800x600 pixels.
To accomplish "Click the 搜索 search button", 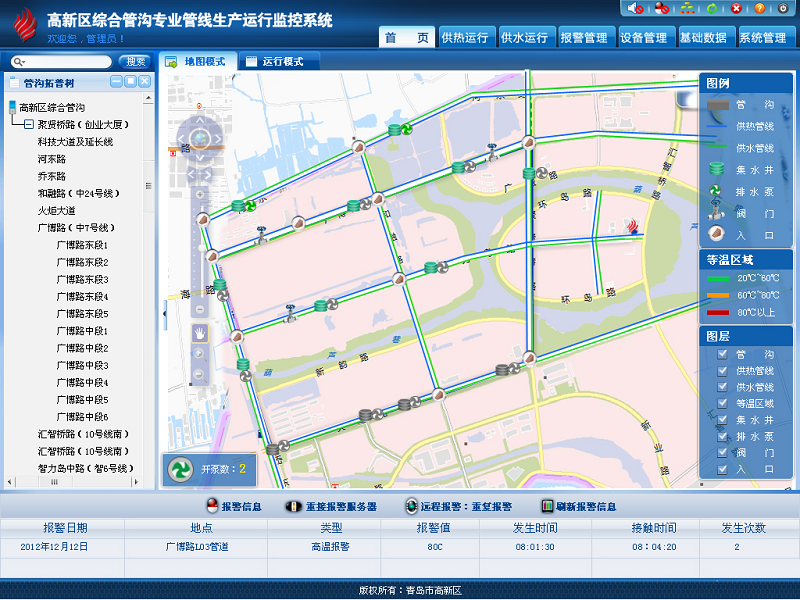I will (136, 62).
